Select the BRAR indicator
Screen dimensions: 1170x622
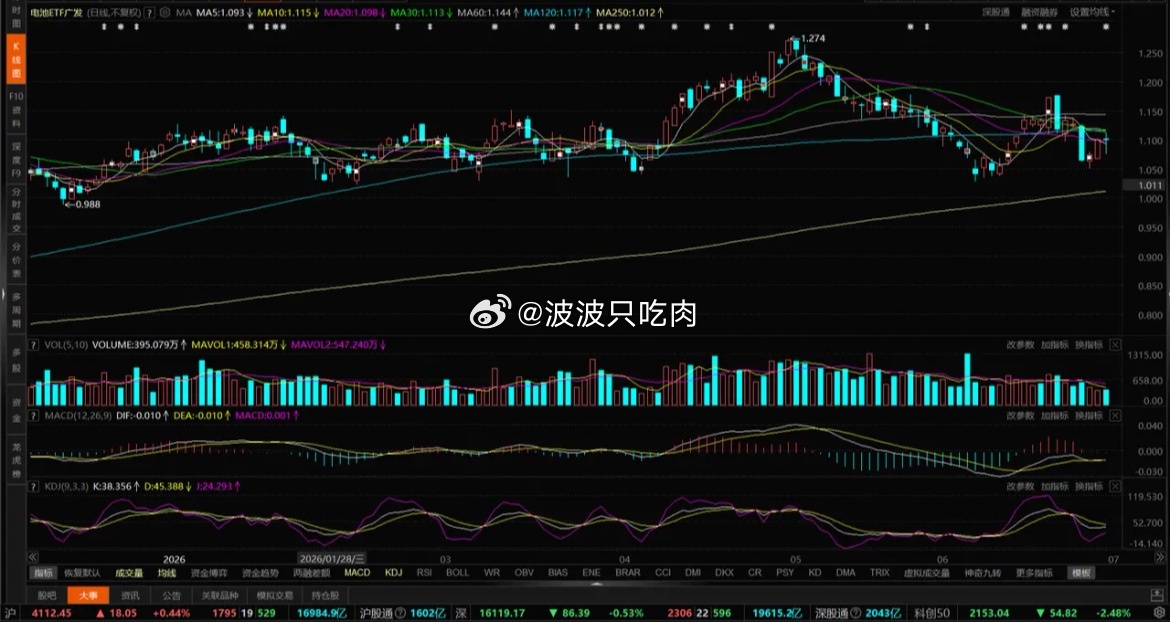[x=628, y=573]
